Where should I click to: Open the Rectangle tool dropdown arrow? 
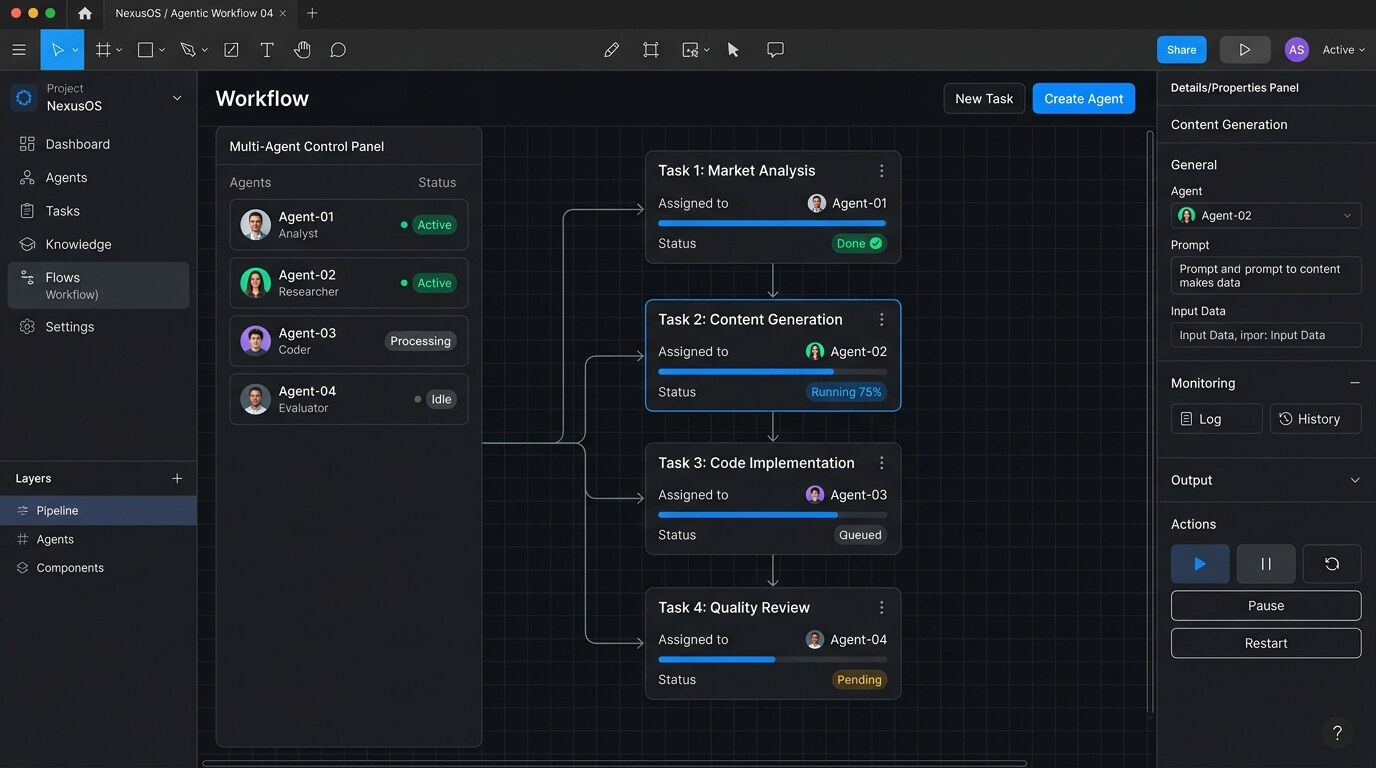161,50
